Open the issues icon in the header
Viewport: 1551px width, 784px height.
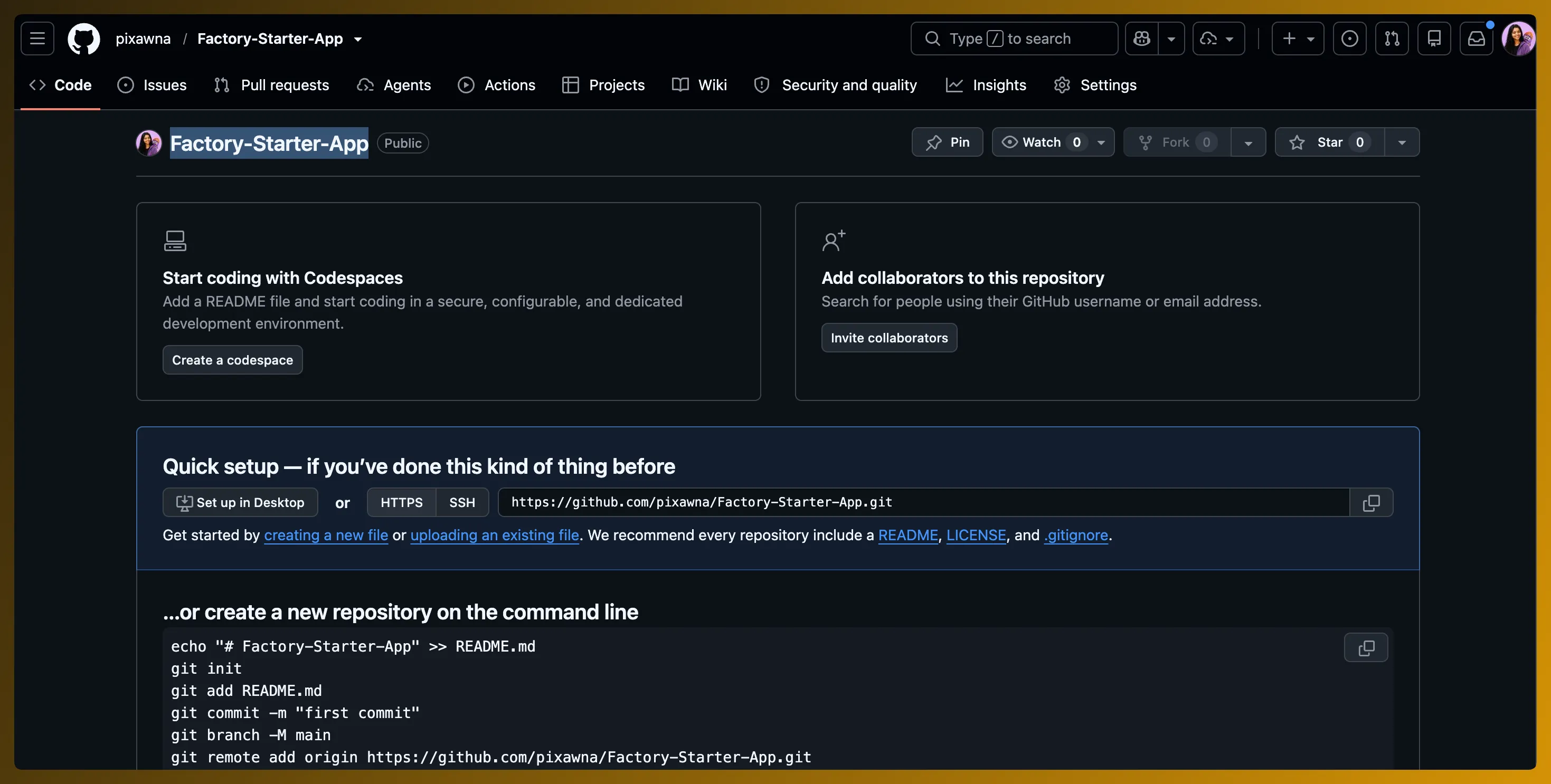[x=1349, y=39]
